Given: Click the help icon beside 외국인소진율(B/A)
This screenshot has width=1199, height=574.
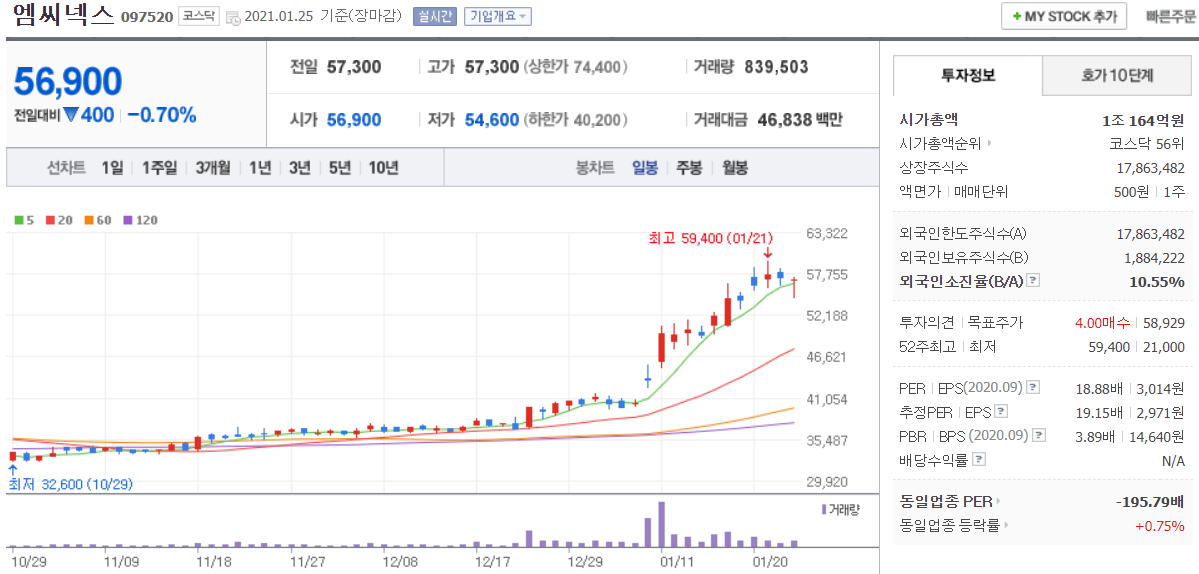Looking at the screenshot, I should click(1033, 281).
